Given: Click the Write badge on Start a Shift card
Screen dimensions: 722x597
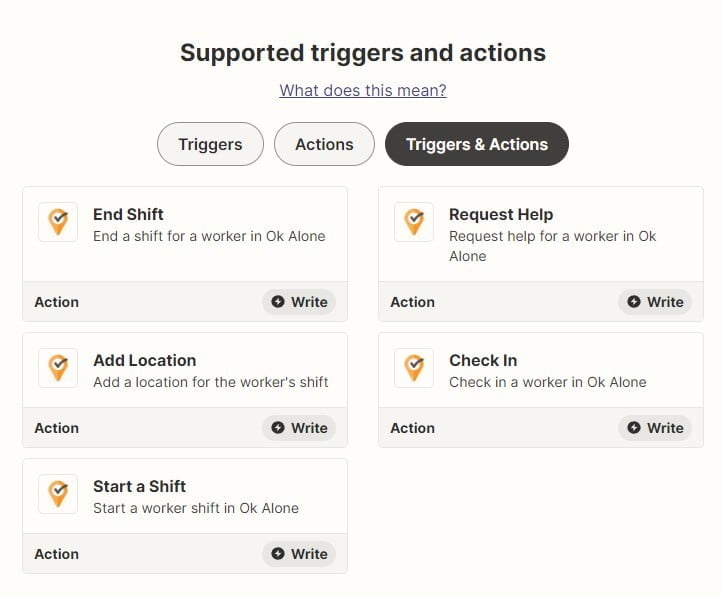Looking at the screenshot, I should click(299, 554).
